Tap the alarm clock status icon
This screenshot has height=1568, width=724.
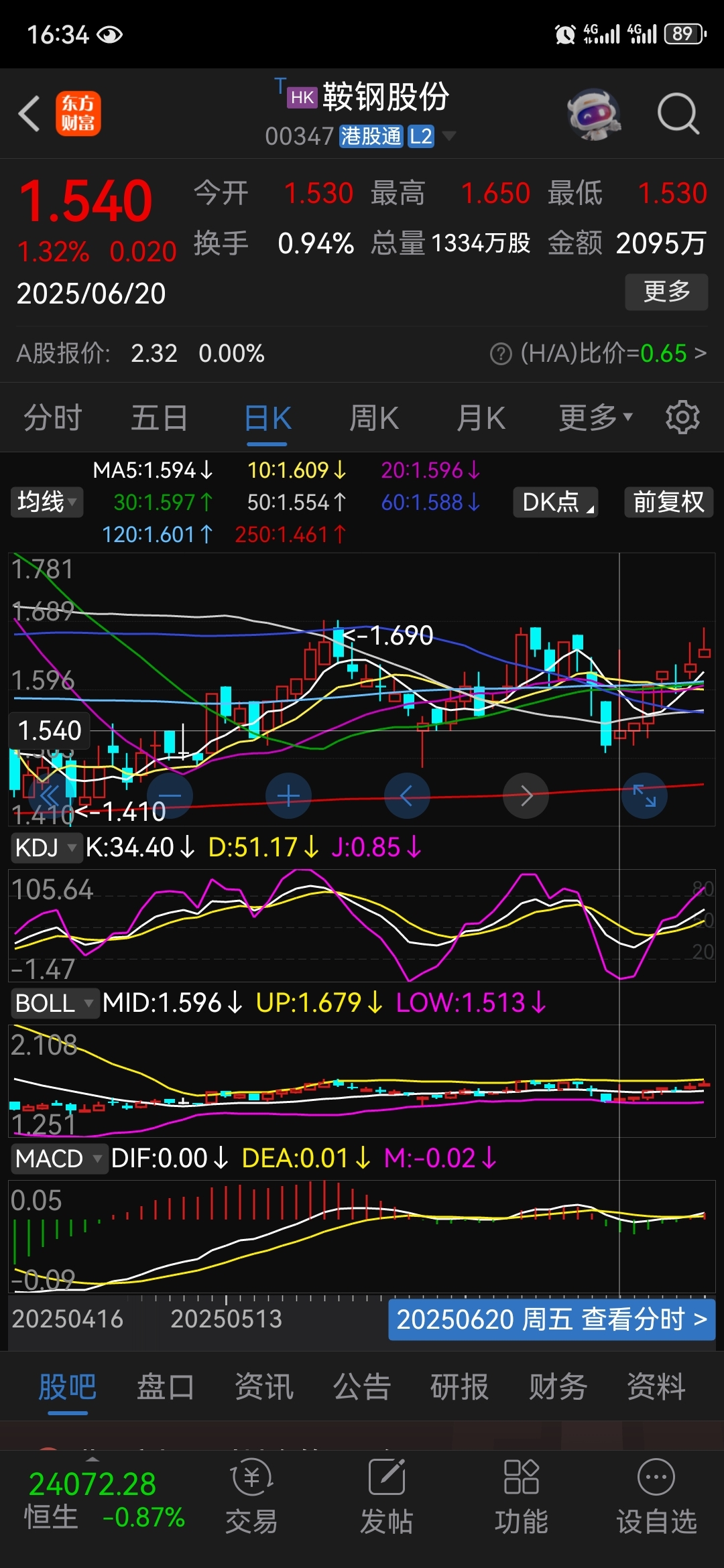click(565, 34)
